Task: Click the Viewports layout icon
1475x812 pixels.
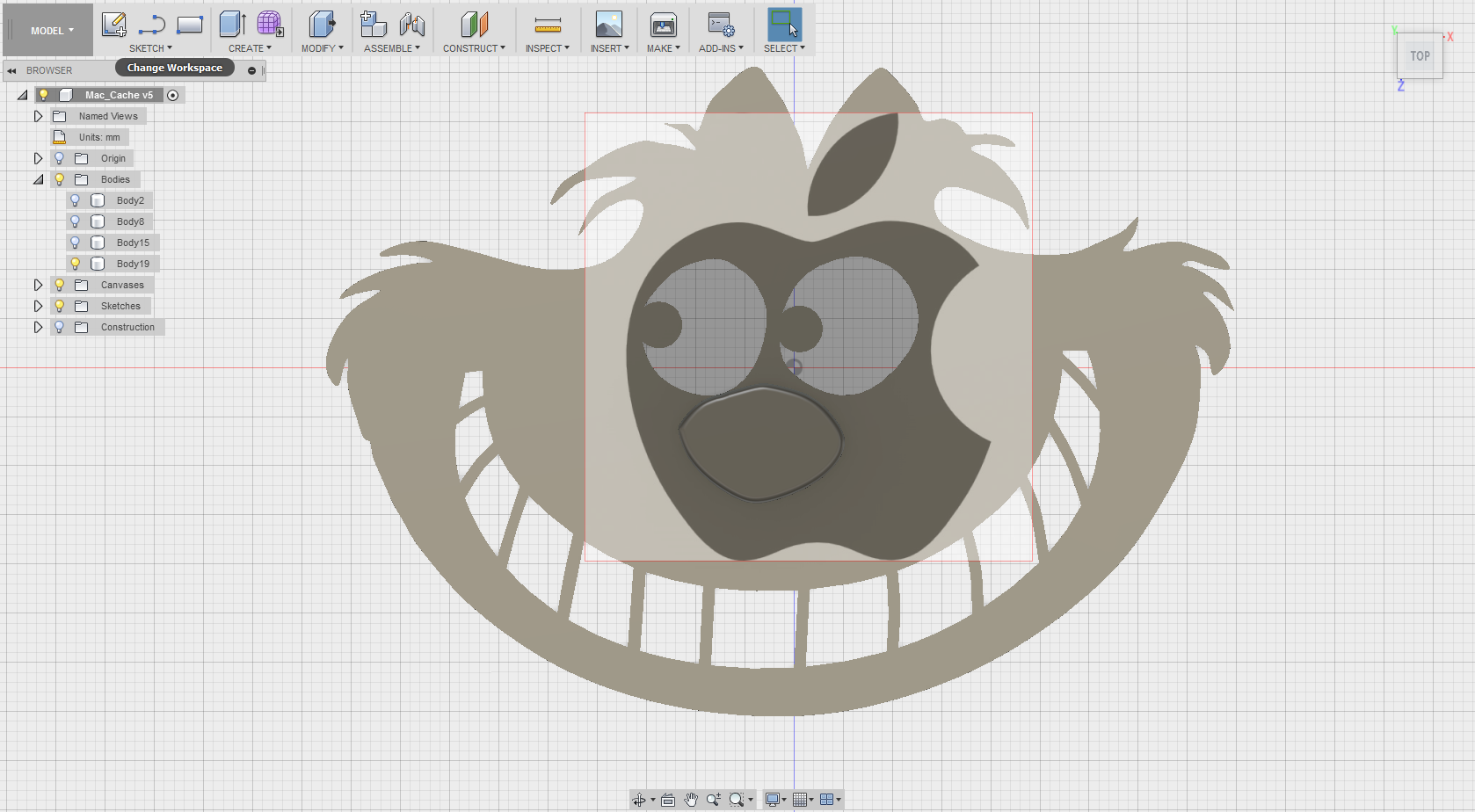Action: 827,800
